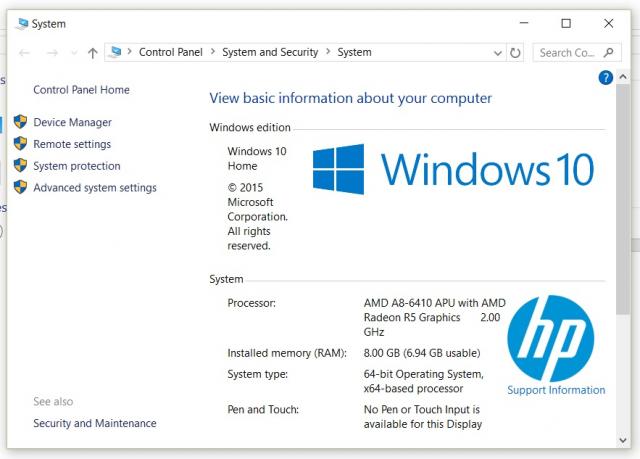Expand chevron after Control Panel breadcrumb
The image size is (640, 459).
pos(213,53)
